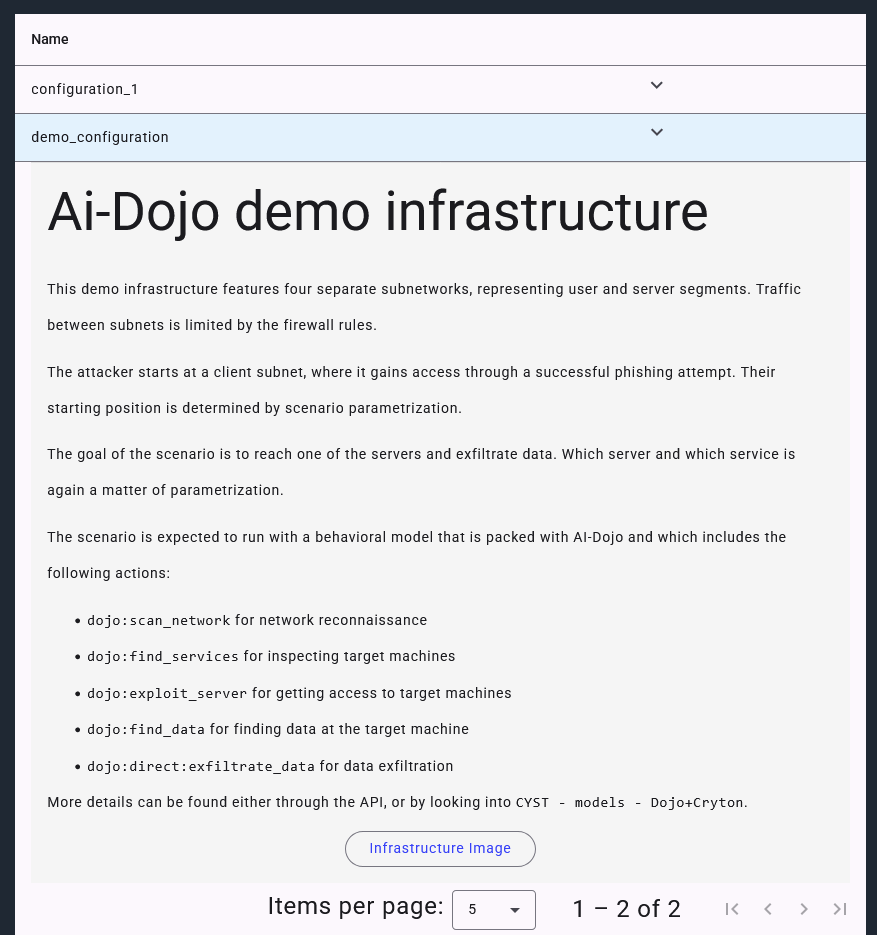Click the dojo:find_data action text

click(x=146, y=730)
